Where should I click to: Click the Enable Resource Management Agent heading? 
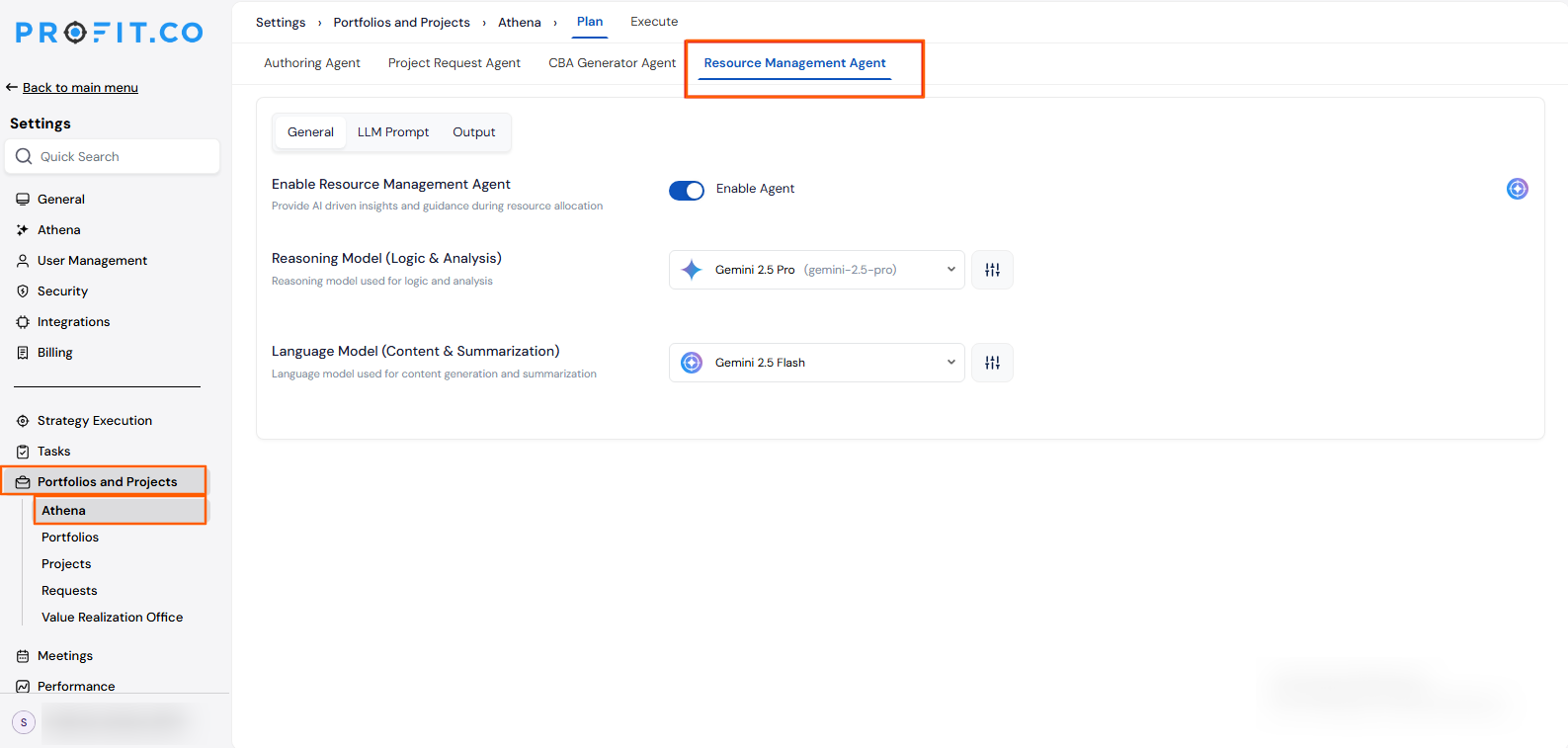tap(391, 185)
